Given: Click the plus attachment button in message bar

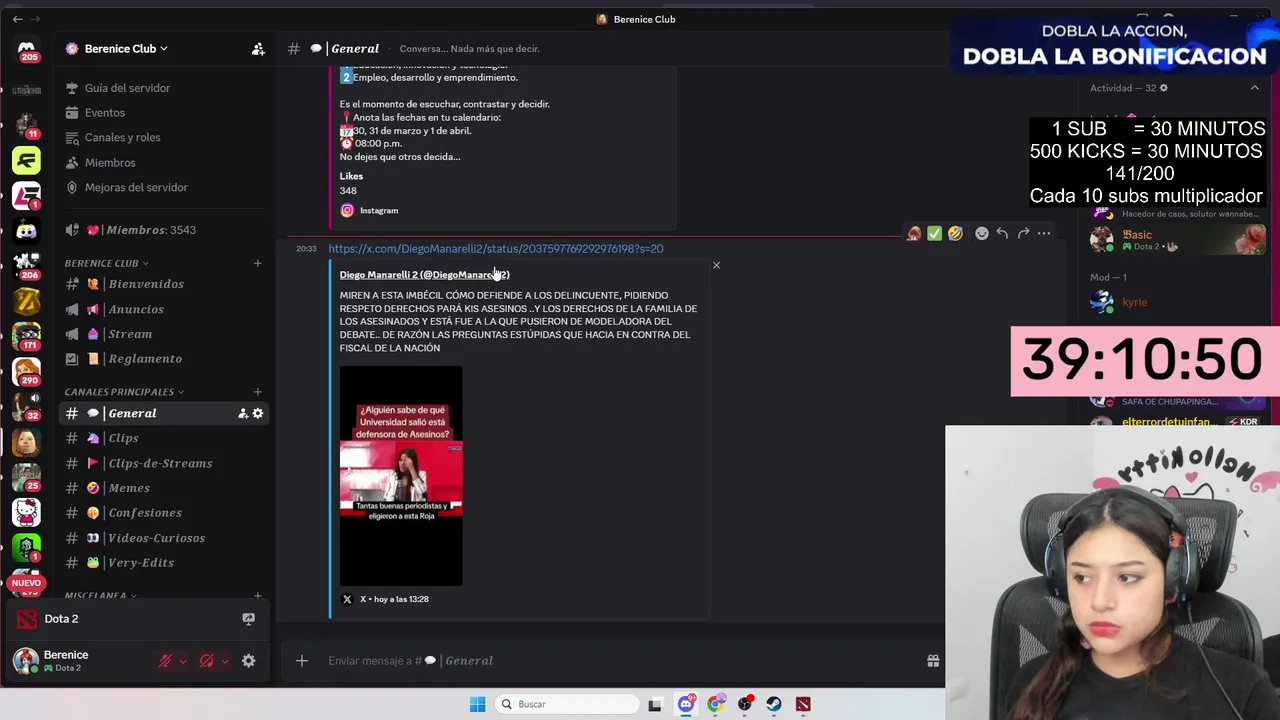Looking at the screenshot, I should click(x=302, y=660).
